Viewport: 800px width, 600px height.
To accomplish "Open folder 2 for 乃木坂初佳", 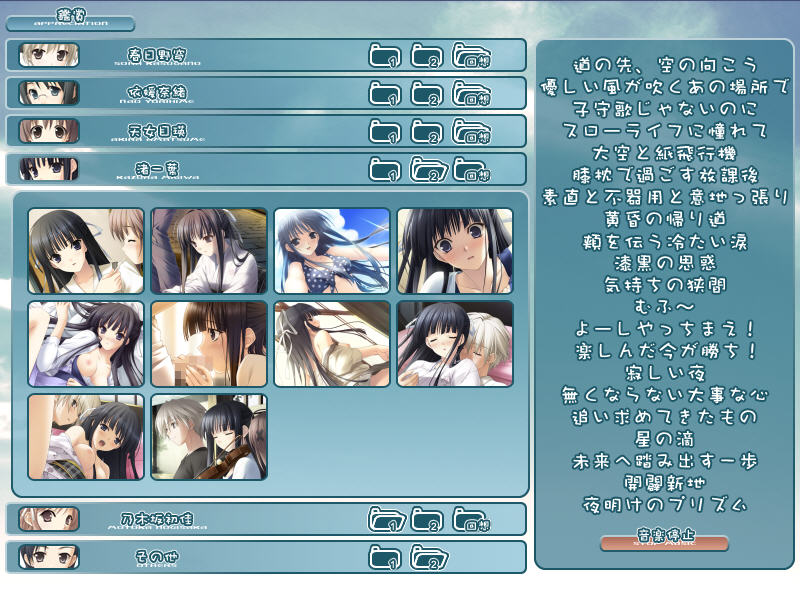I will click(x=427, y=519).
